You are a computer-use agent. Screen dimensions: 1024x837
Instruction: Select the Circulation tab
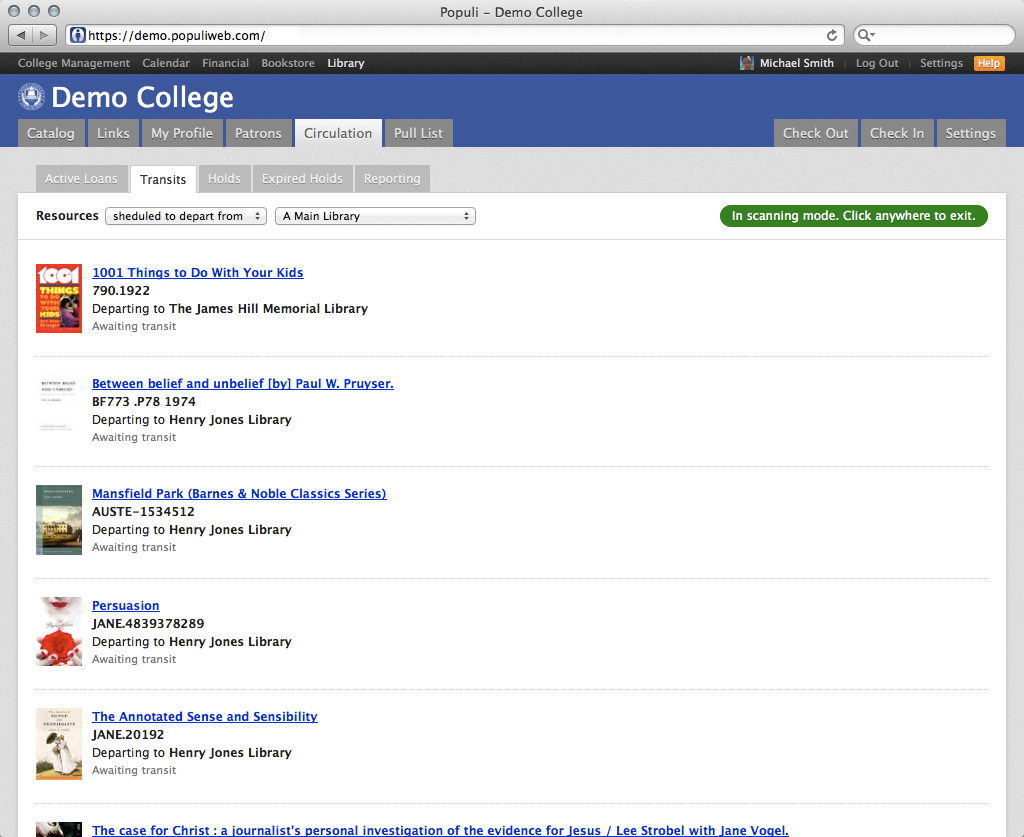tap(338, 133)
